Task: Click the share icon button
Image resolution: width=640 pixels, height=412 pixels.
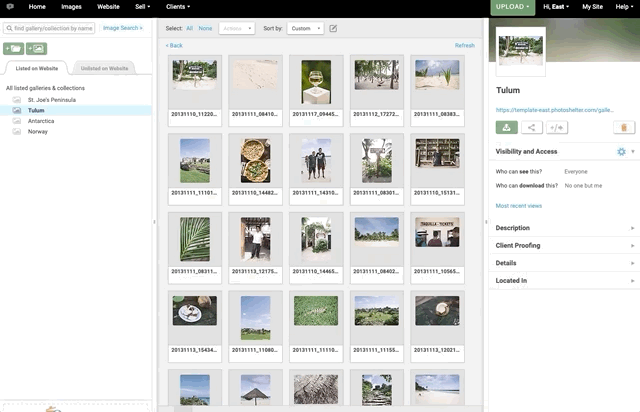Action: pyautogui.click(x=531, y=127)
